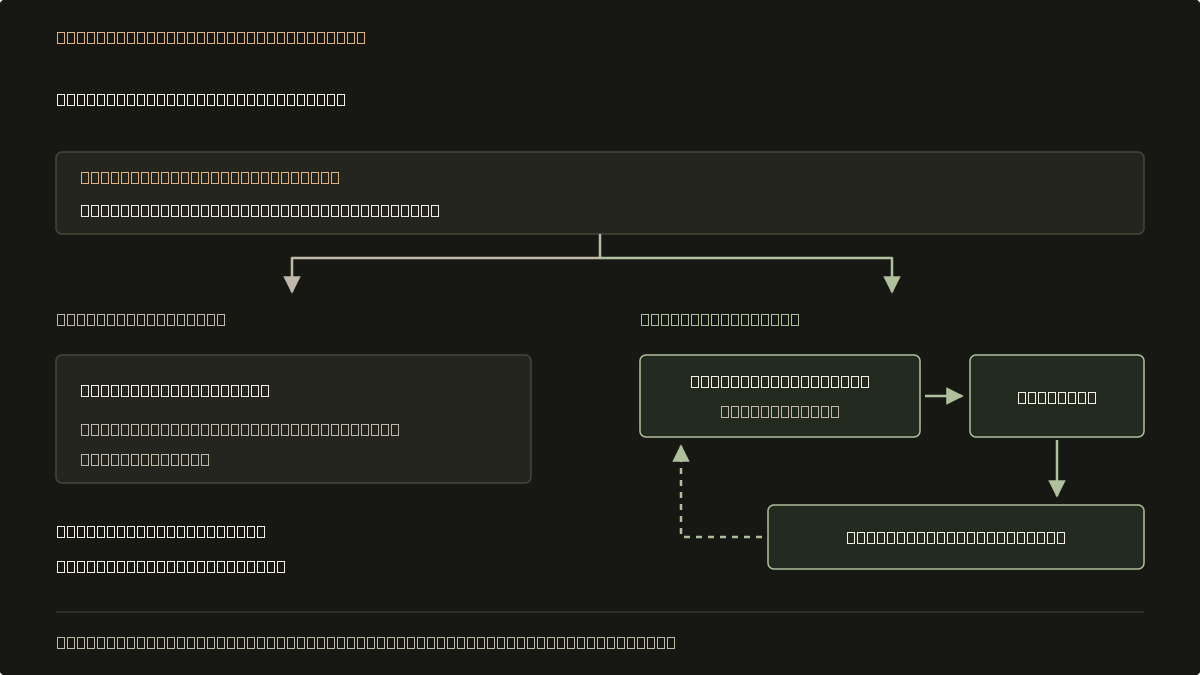Click the left beige downward arrowhead
This screenshot has height=675, width=1200.
(292, 285)
